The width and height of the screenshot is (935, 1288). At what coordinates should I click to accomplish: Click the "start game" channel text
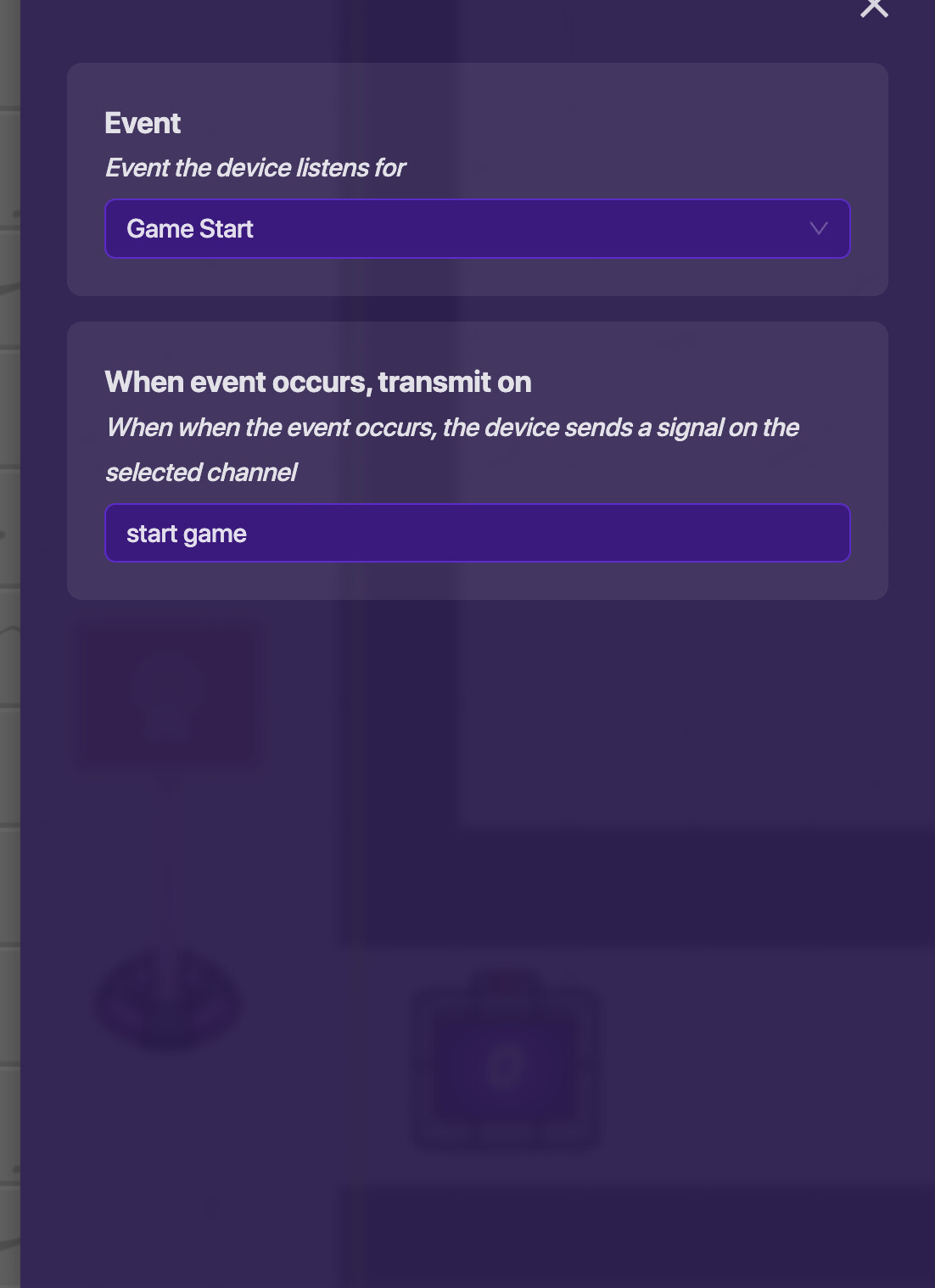coord(187,534)
